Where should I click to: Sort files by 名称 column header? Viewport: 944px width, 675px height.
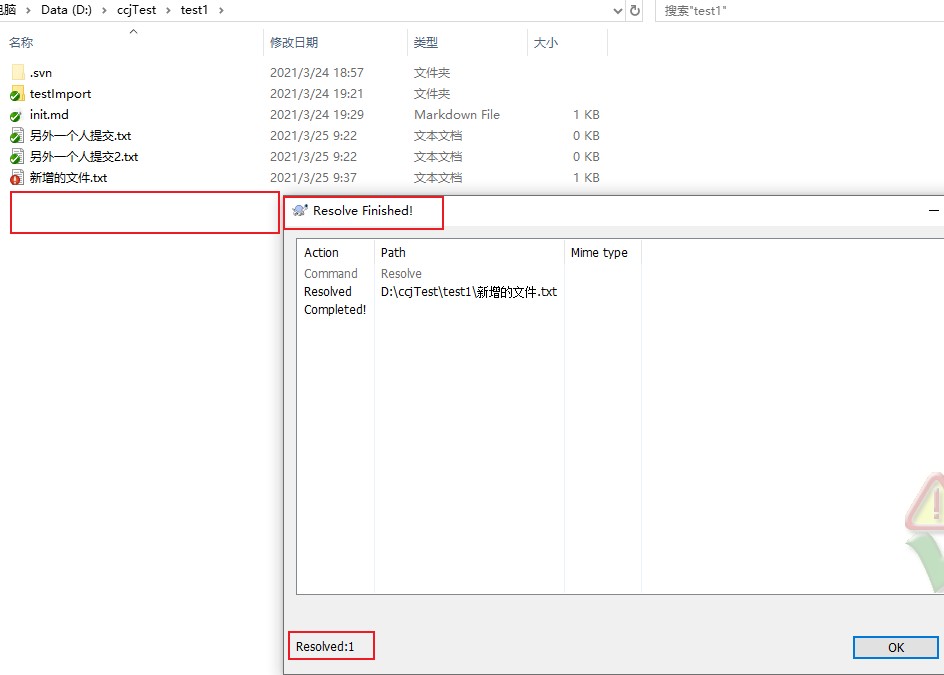[21, 43]
